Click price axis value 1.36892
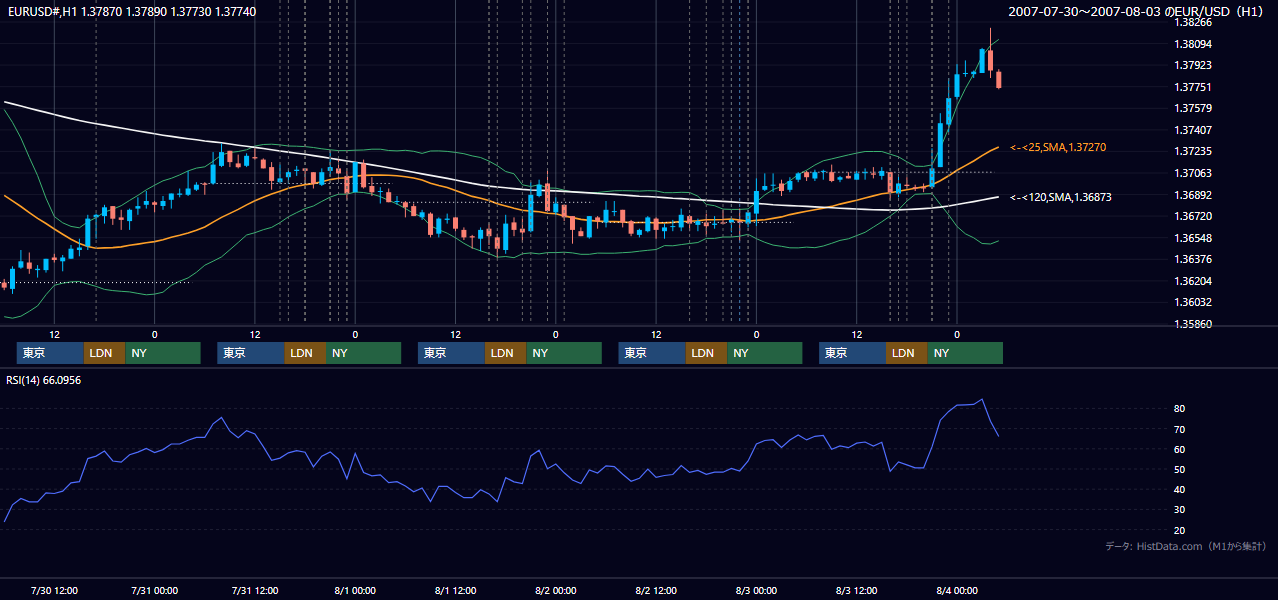The image size is (1278, 600). tap(1192, 195)
